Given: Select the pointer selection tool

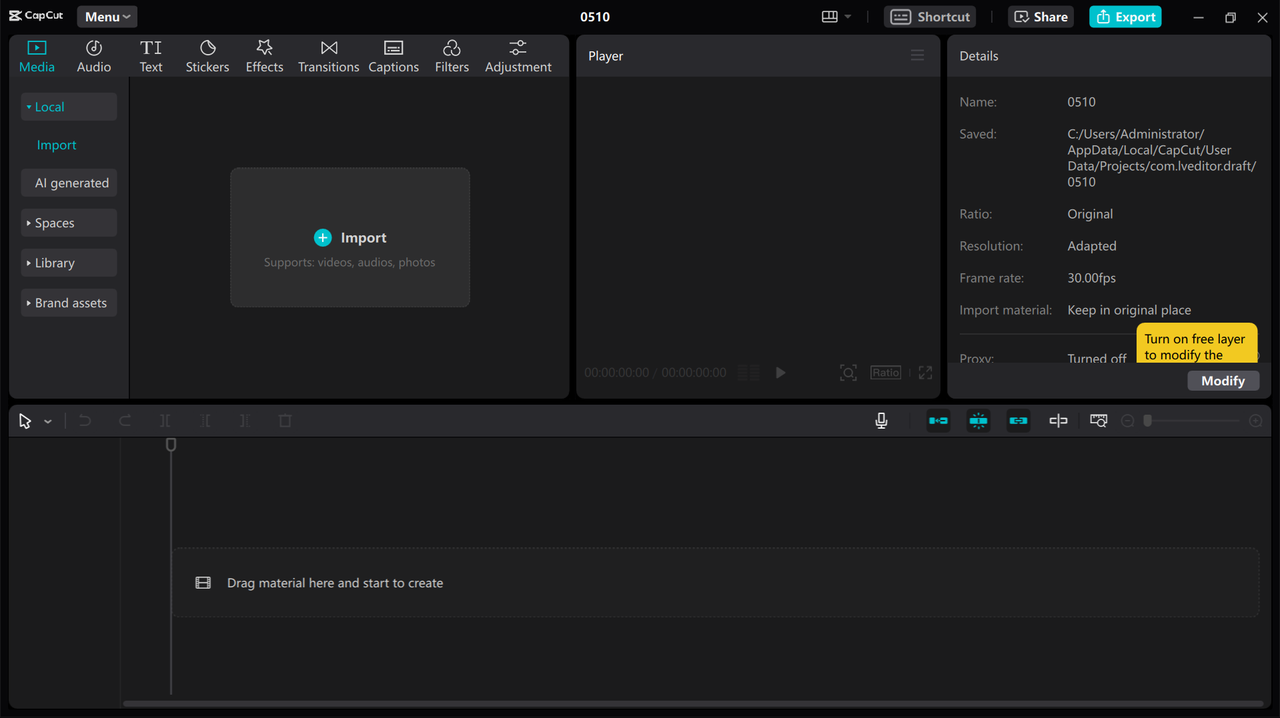Looking at the screenshot, I should [x=25, y=421].
